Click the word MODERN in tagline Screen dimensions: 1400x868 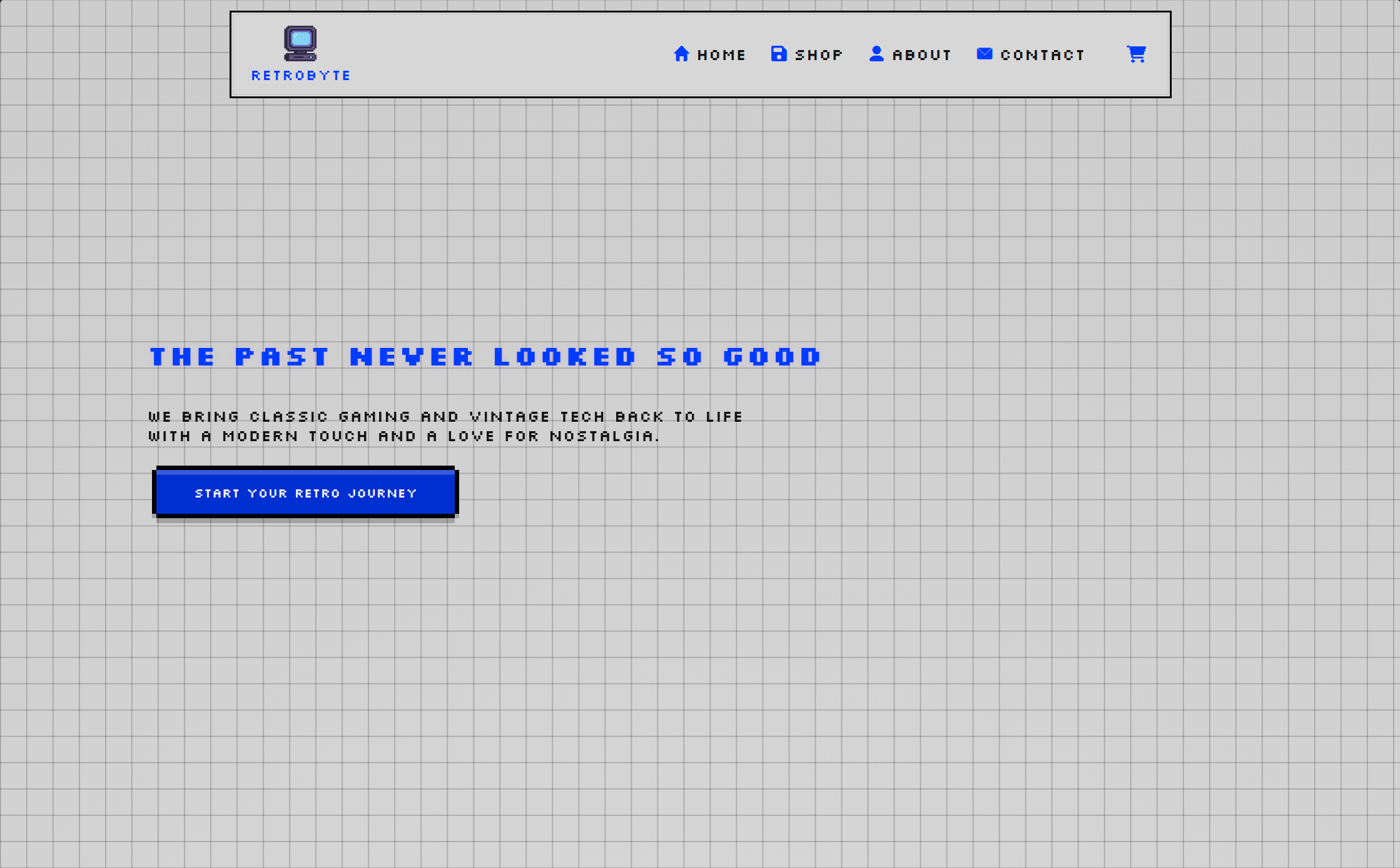(x=260, y=436)
